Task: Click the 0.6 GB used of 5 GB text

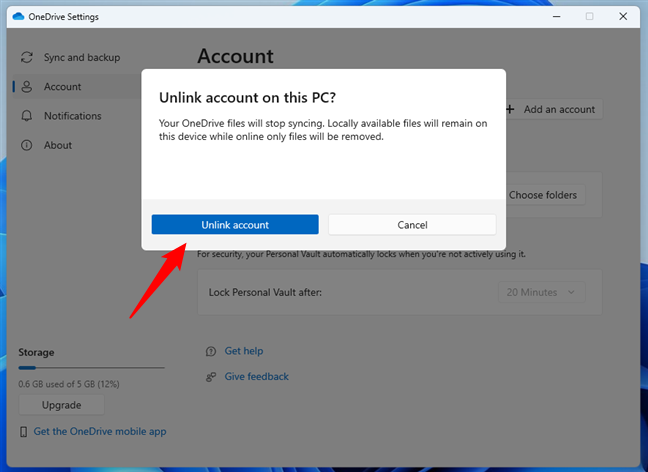Action: 69,384
